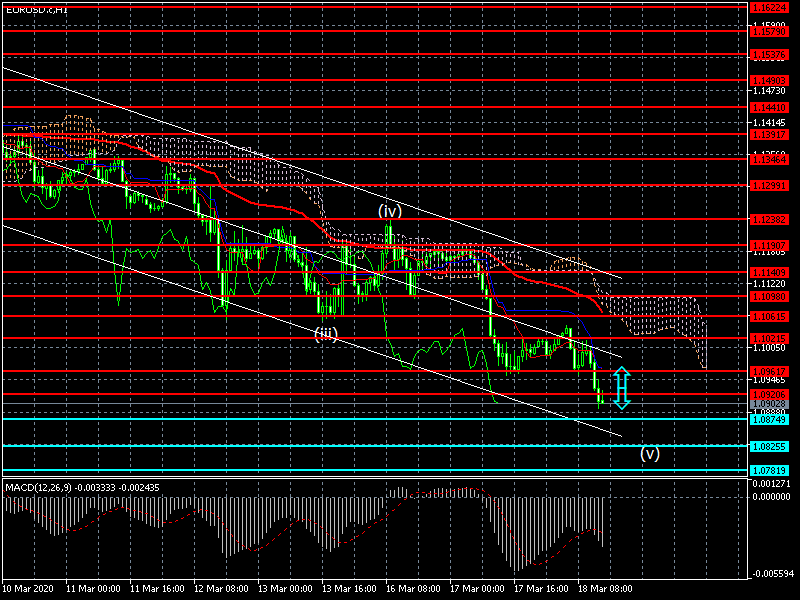Image resolution: width=800 pixels, height=600 pixels.
Task: Select the (iii) Elliott wave label
Action: tap(326, 334)
